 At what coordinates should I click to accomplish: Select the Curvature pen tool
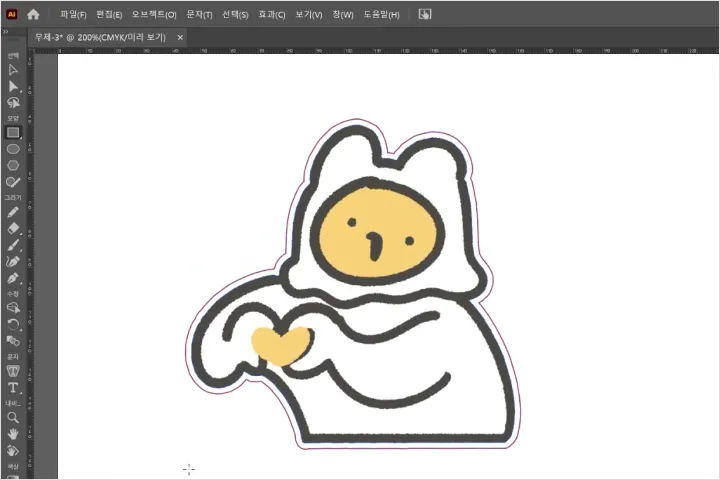[x=13, y=261]
